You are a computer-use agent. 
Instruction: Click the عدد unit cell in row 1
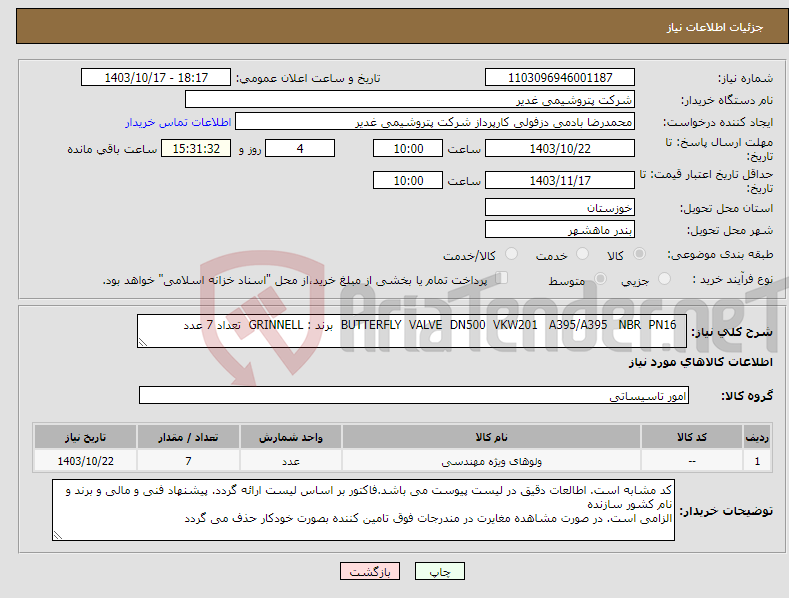tap(291, 461)
